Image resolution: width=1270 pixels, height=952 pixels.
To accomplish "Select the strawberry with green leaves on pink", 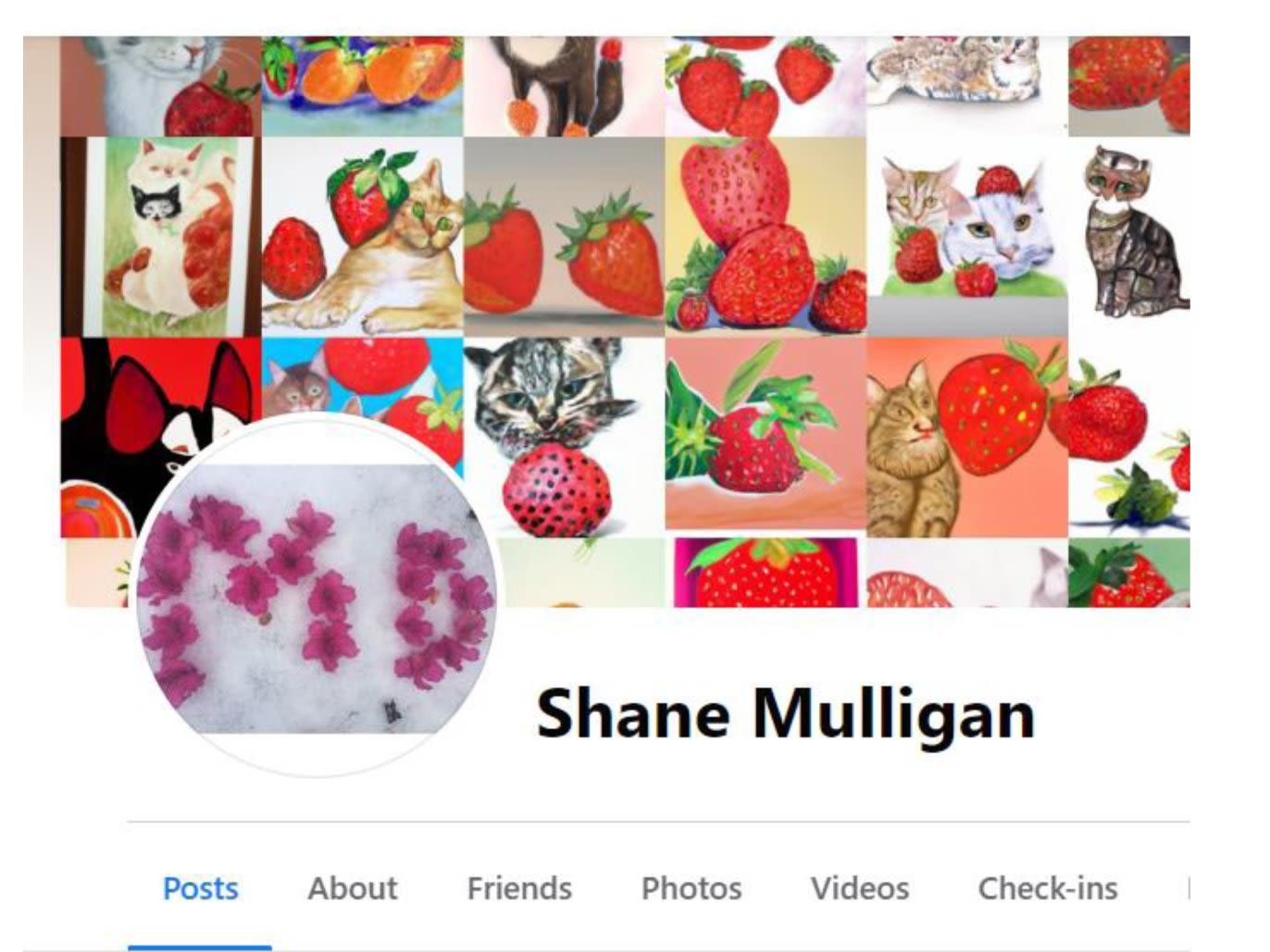I will (766, 438).
